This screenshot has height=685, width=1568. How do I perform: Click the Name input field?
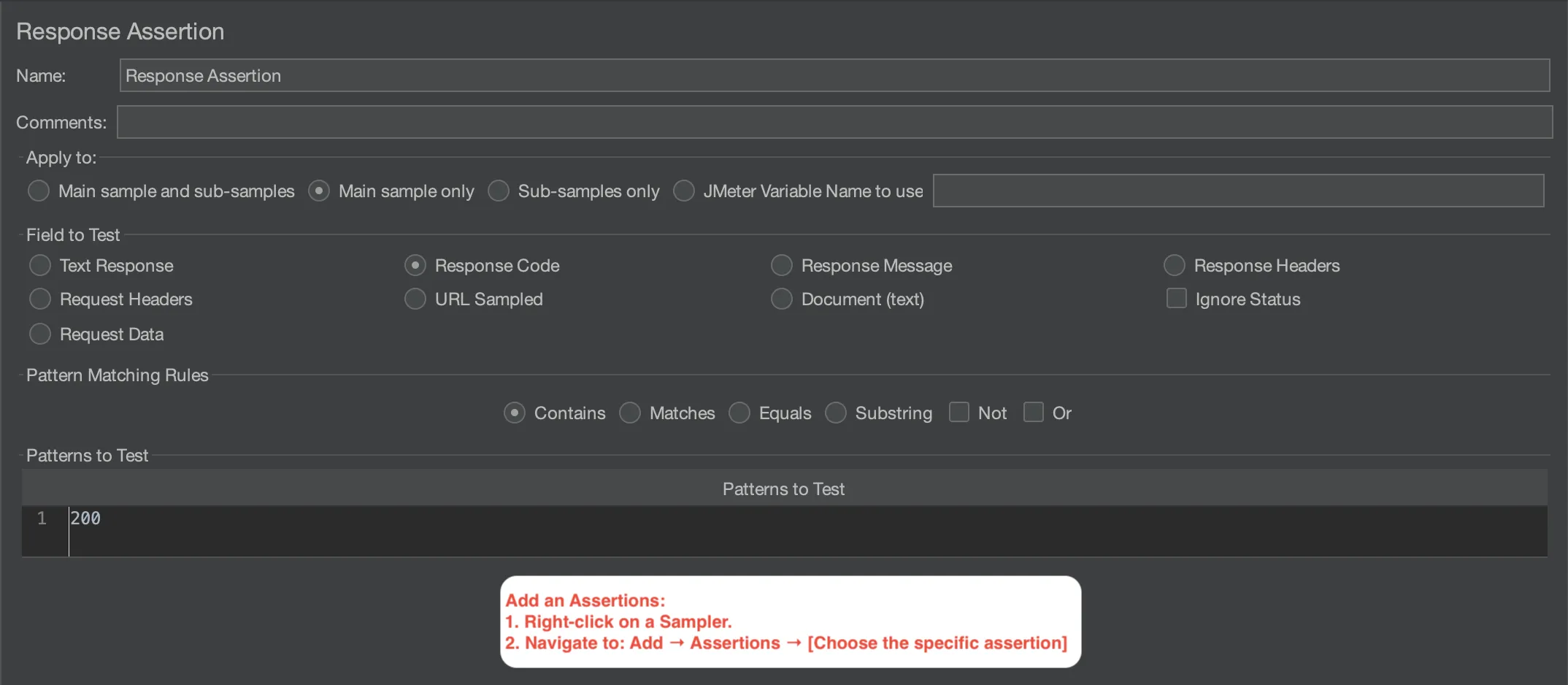834,75
